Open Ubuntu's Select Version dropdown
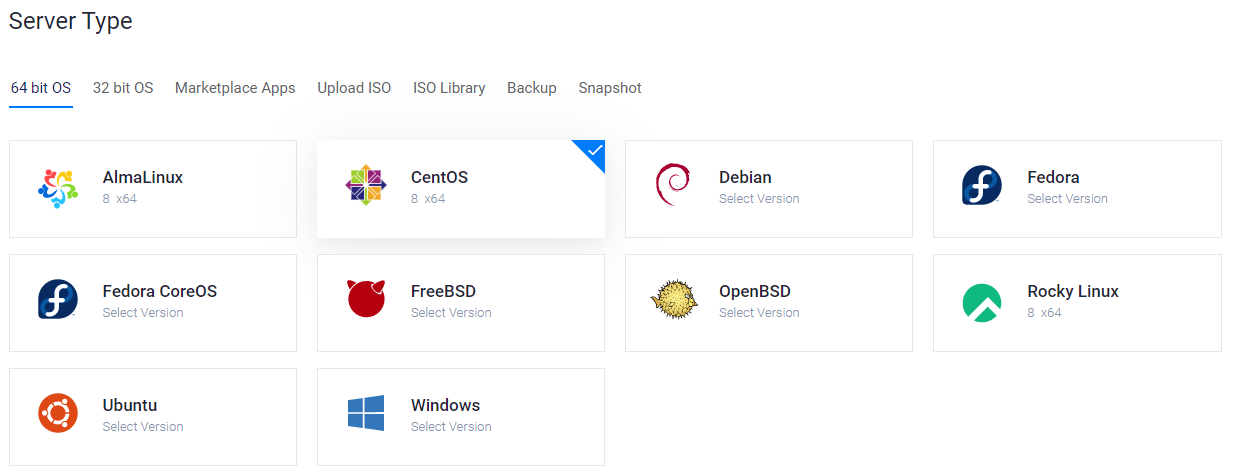Image resolution: width=1233 pixels, height=476 pixels. [x=143, y=427]
